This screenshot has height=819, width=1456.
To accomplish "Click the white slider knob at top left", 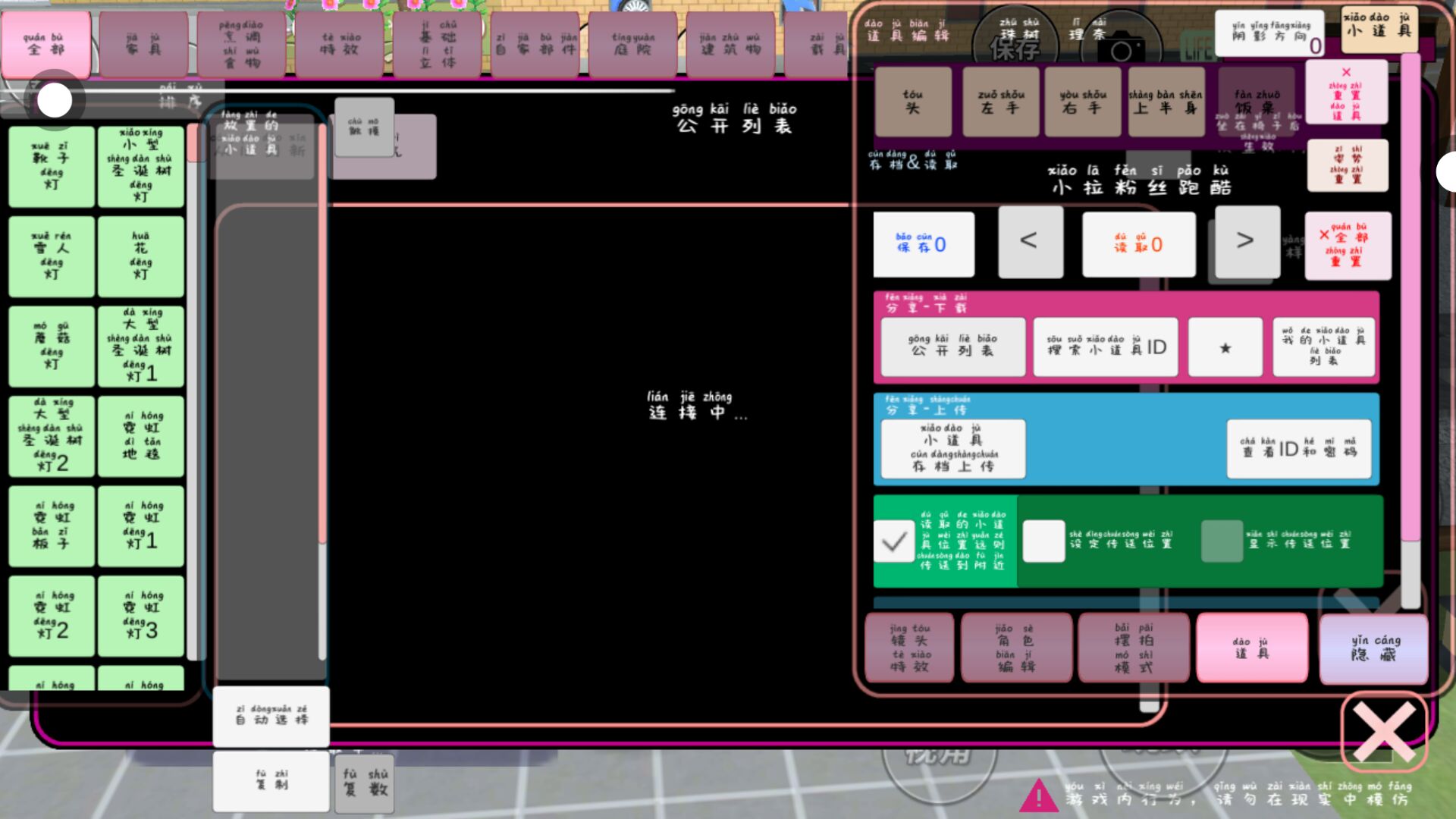I will [55, 100].
